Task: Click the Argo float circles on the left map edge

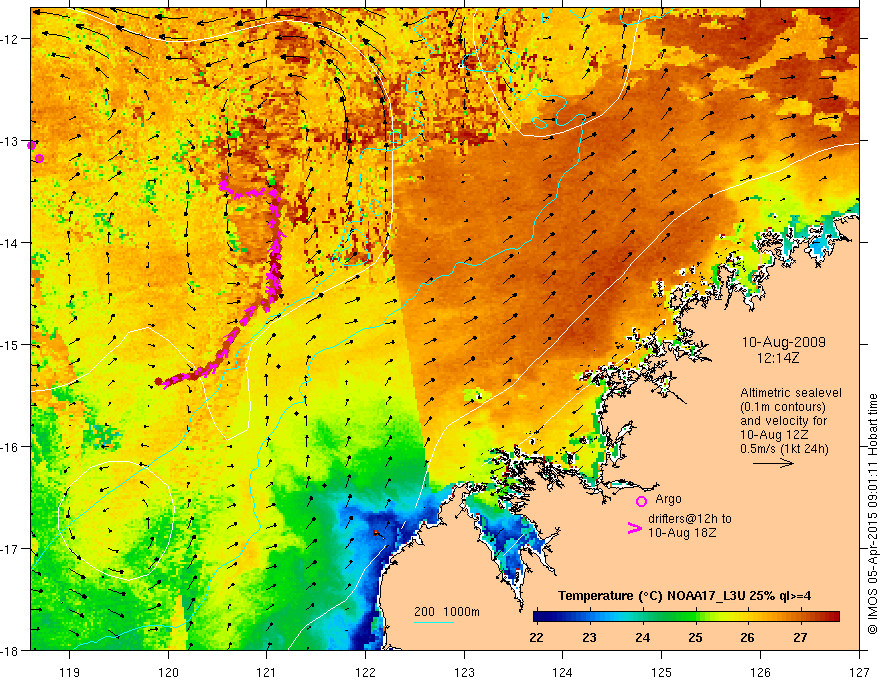Action: 35,152
